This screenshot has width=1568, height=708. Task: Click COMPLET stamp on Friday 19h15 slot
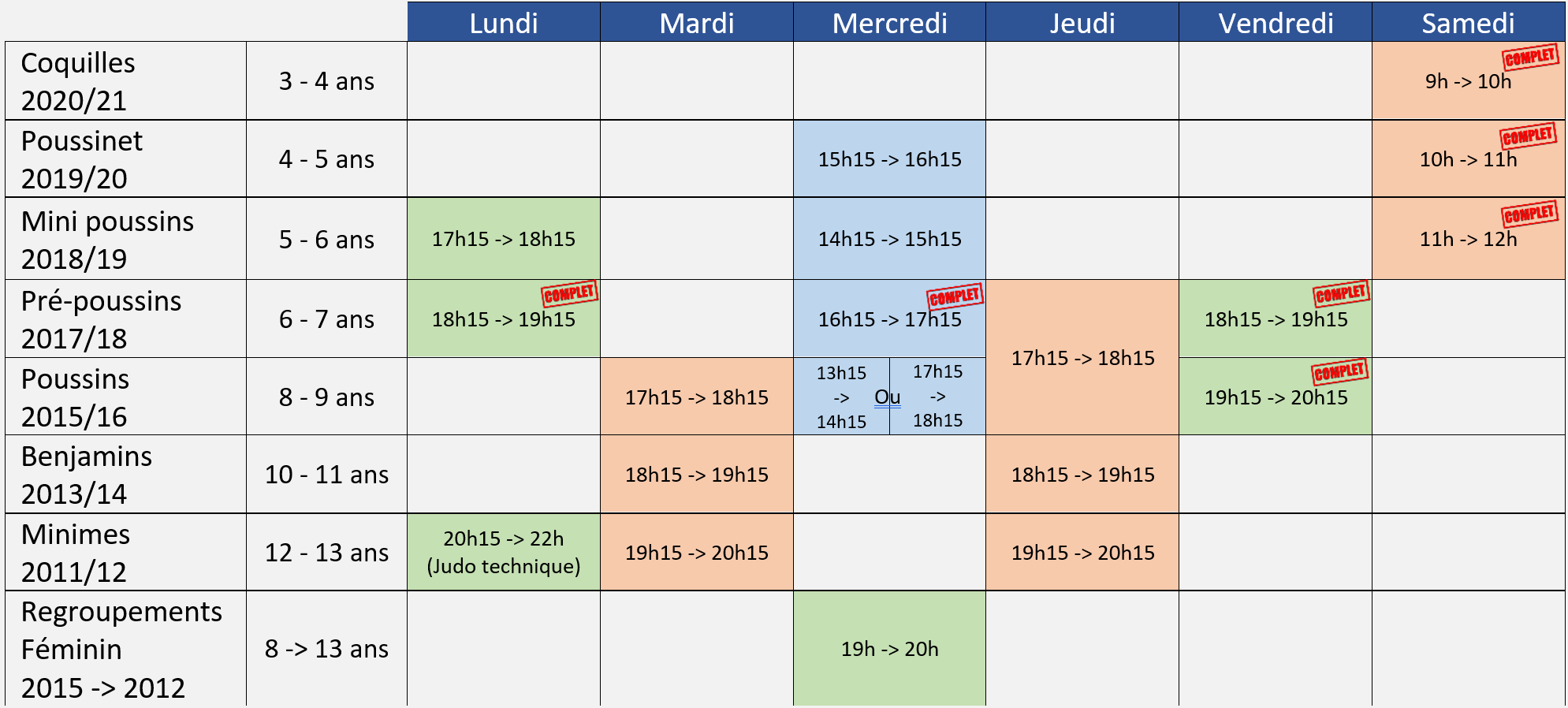coord(1339,371)
